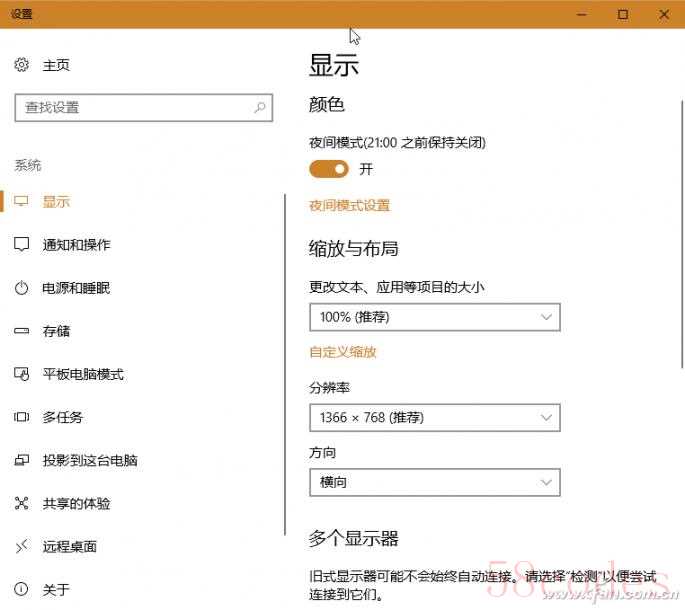Click the Home gear icon
Screen dimensions: 685x610
(22, 65)
